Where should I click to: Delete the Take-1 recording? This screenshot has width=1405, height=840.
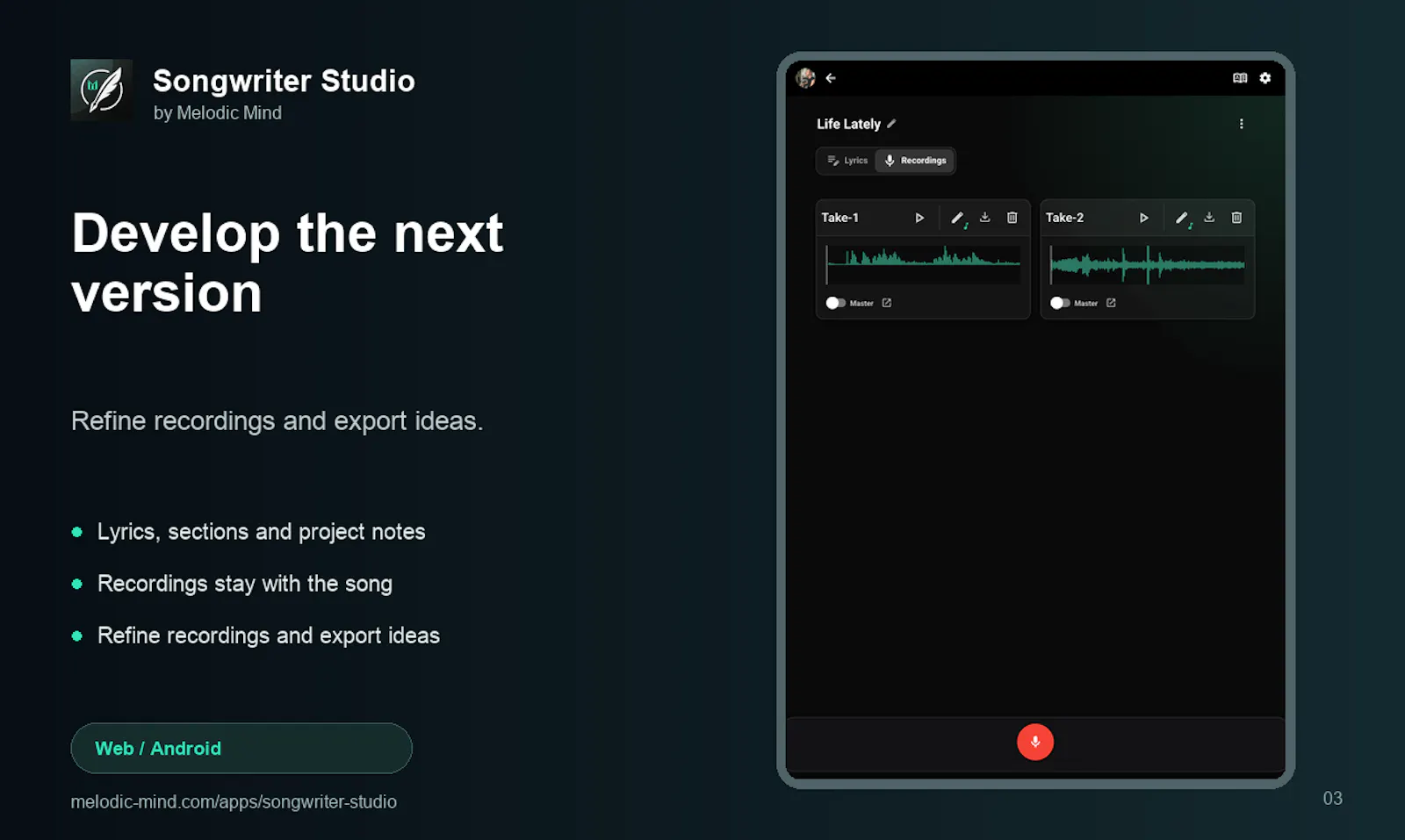tap(1012, 218)
